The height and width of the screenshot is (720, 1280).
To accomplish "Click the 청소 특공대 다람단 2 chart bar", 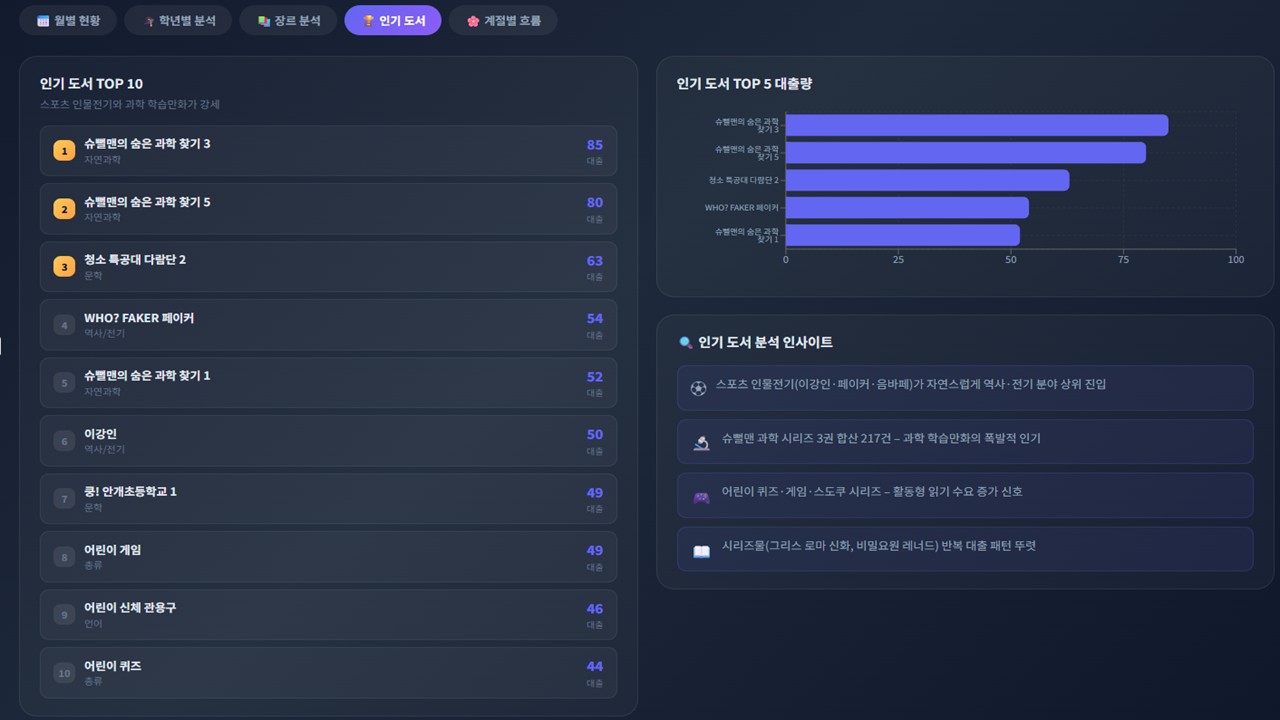I will tap(927, 180).
